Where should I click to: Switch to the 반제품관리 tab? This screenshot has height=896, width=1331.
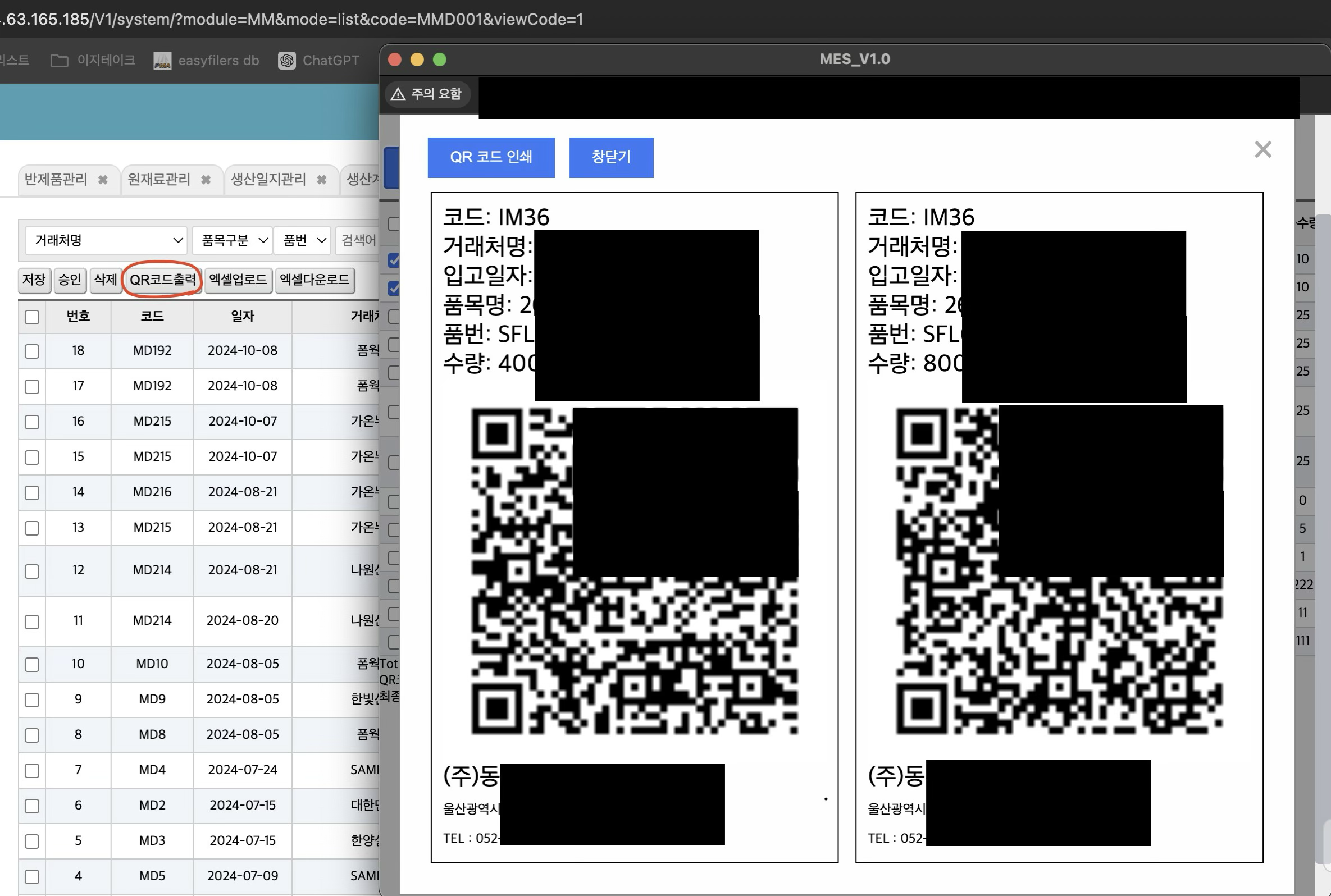tap(56, 180)
